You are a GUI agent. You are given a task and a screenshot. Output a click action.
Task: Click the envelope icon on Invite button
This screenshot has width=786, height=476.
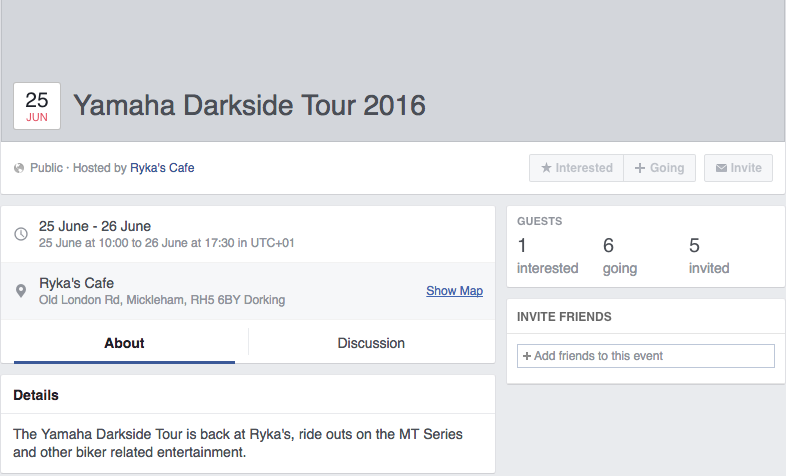click(720, 168)
